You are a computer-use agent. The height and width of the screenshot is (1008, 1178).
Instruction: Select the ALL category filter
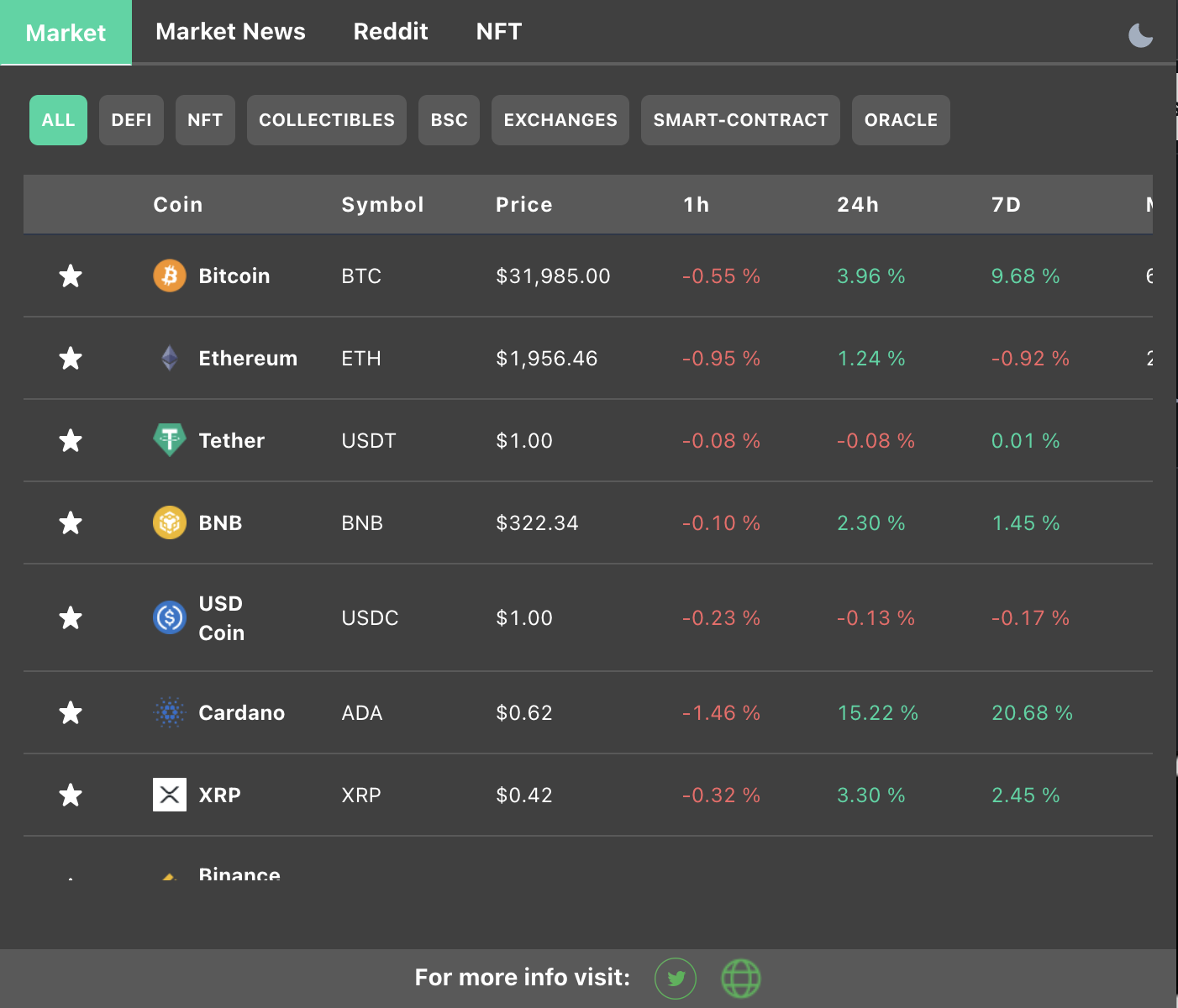pos(58,120)
